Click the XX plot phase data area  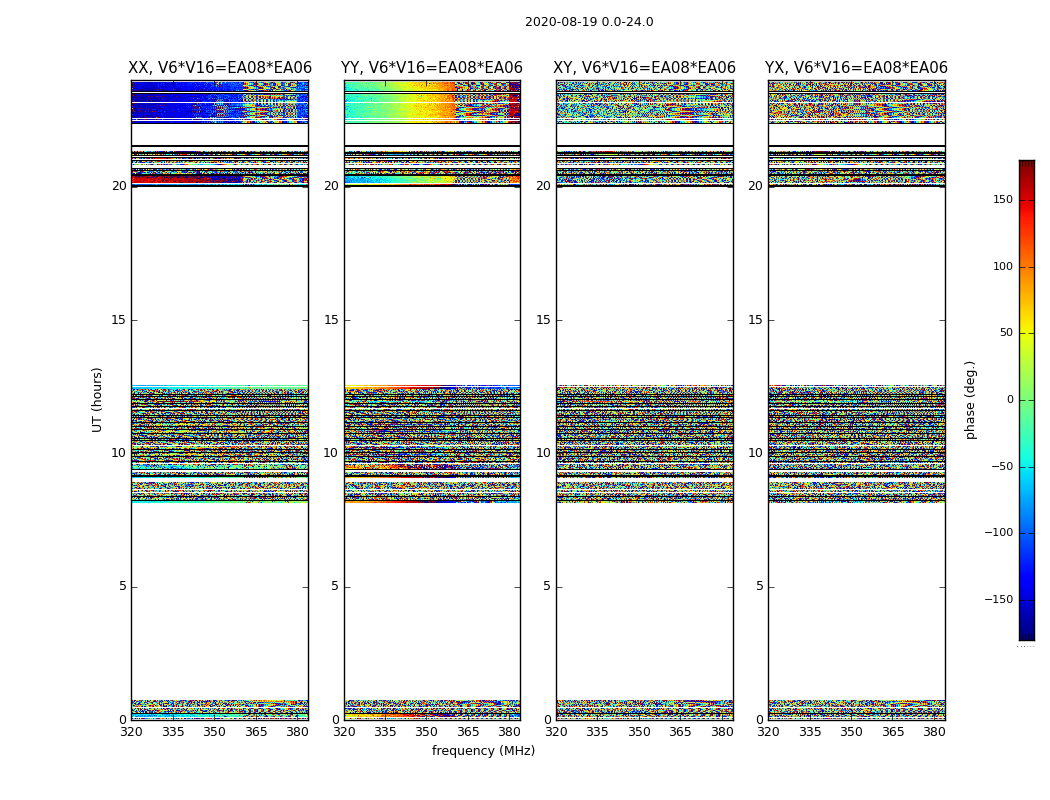220,400
